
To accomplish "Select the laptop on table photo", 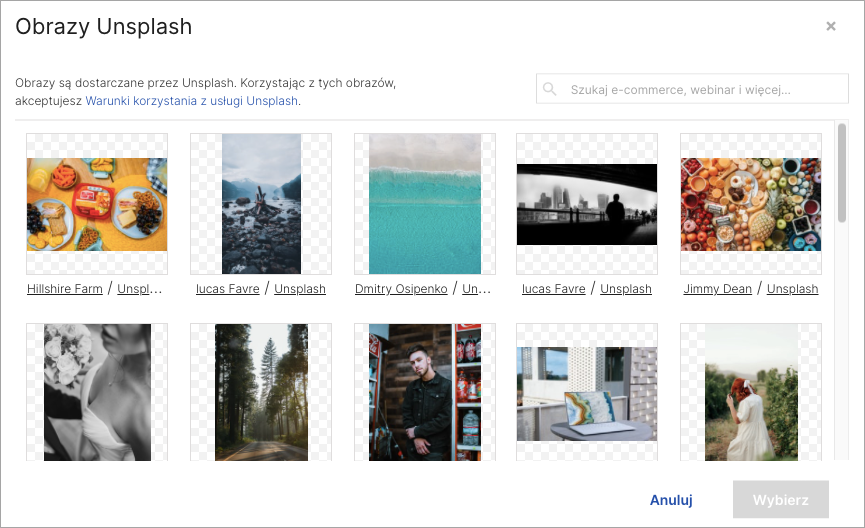I will (587, 393).
